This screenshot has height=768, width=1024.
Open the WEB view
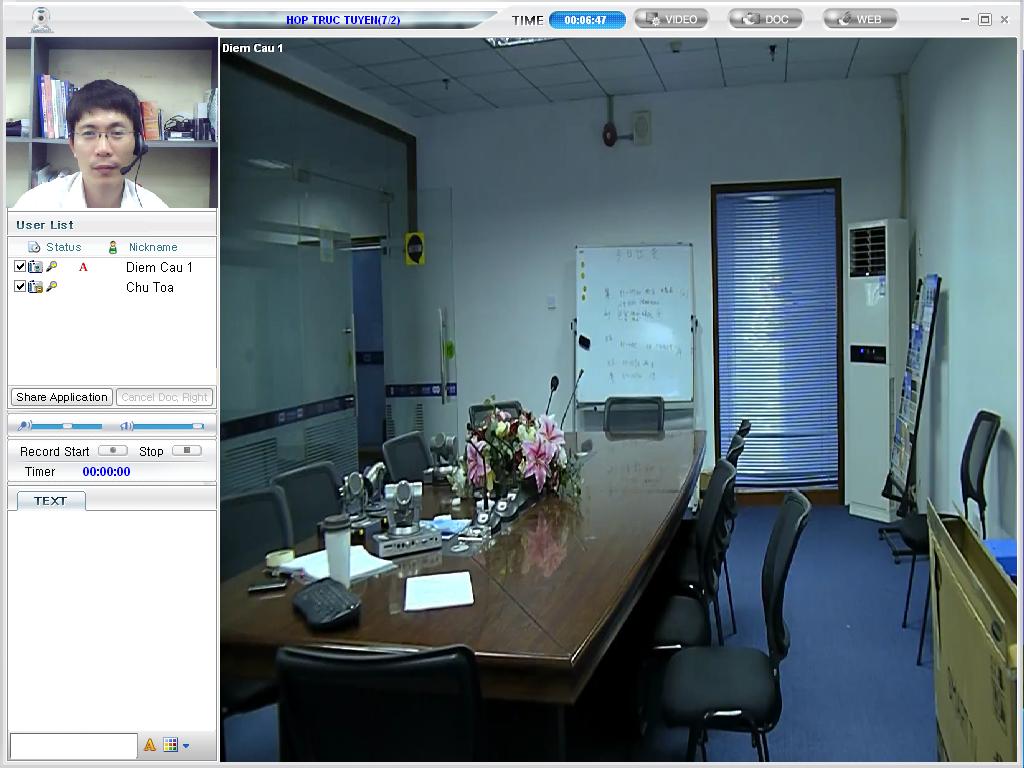pos(860,19)
